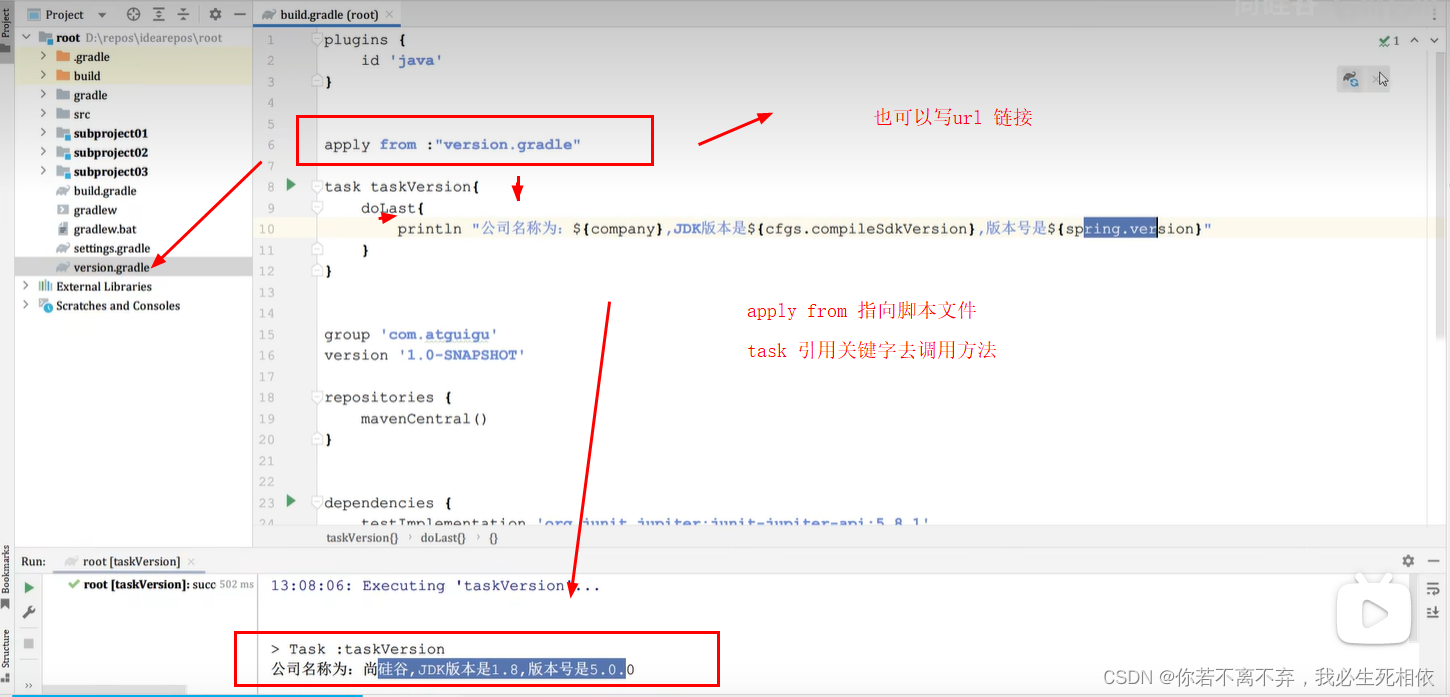Hide the Run panel with minus icon
Viewport: 1450px width, 697px height.
click(1434, 561)
